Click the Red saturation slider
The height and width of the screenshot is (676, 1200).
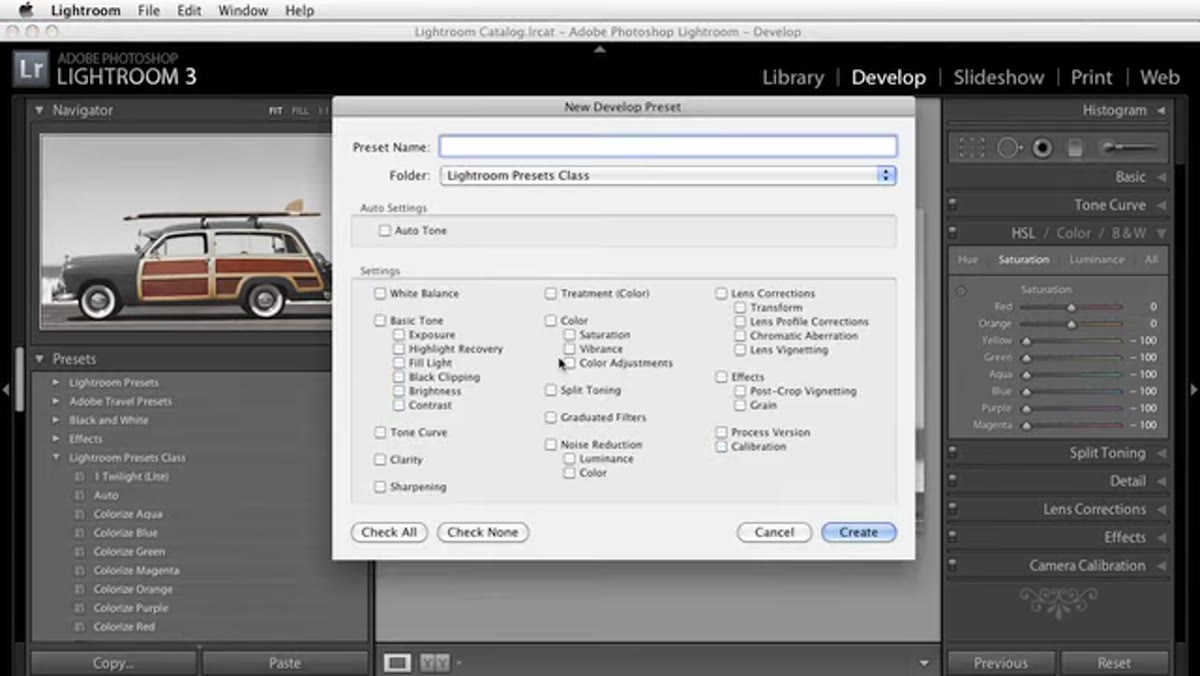pyautogui.click(x=1072, y=307)
